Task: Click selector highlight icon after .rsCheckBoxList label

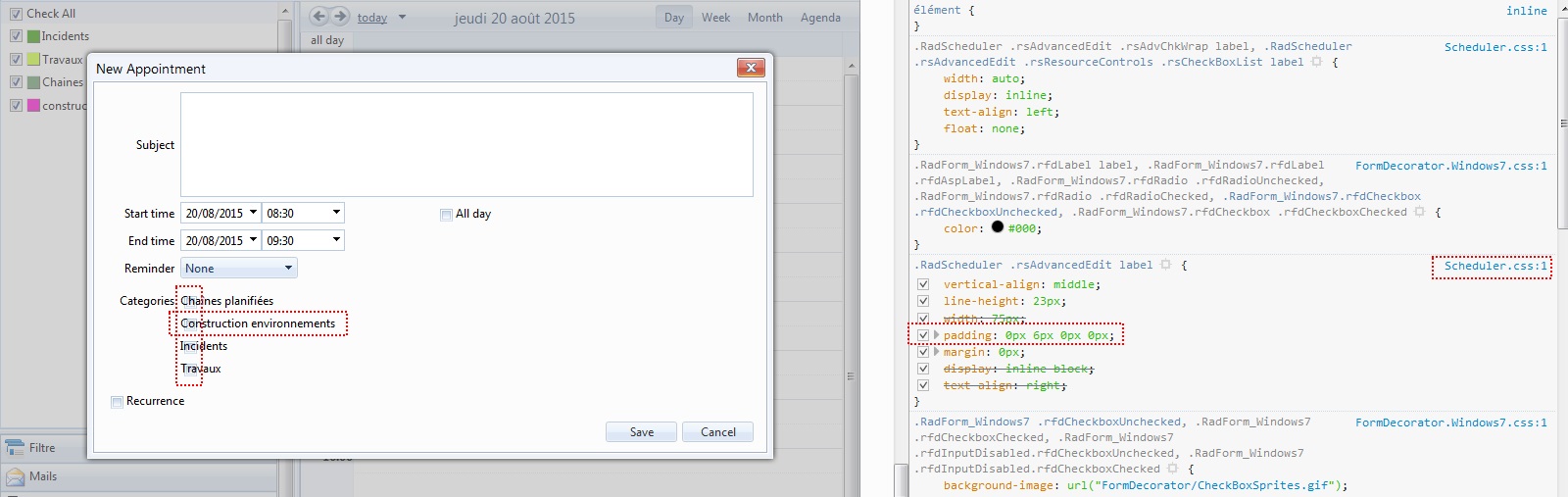Action: (1316, 62)
